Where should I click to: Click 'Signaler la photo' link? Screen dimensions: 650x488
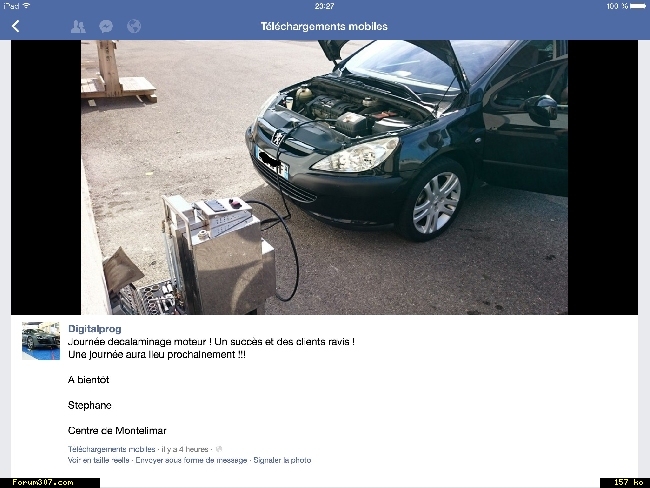pyautogui.click(x=282, y=460)
